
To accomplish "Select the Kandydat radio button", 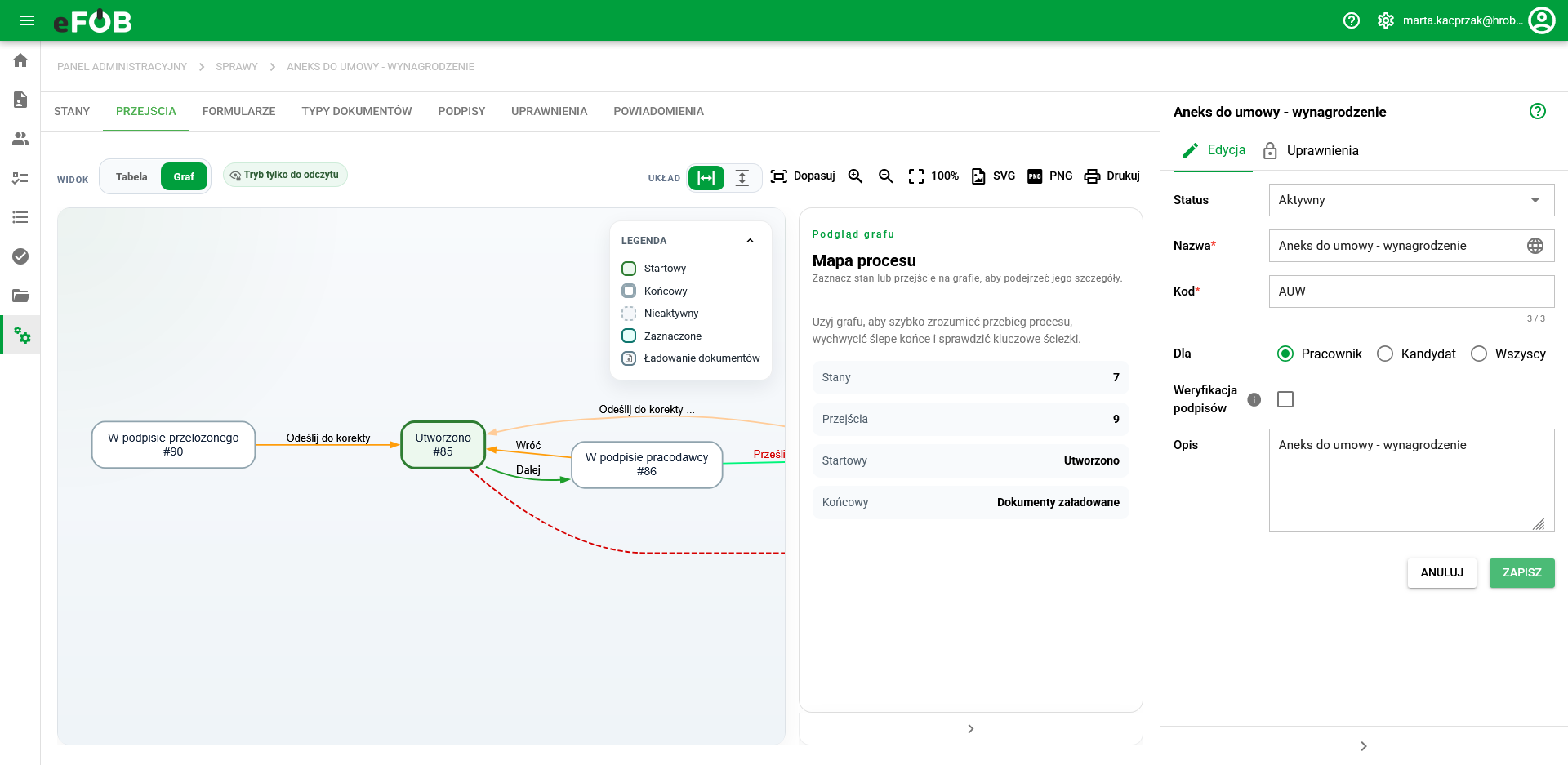I will click(1385, 354).
